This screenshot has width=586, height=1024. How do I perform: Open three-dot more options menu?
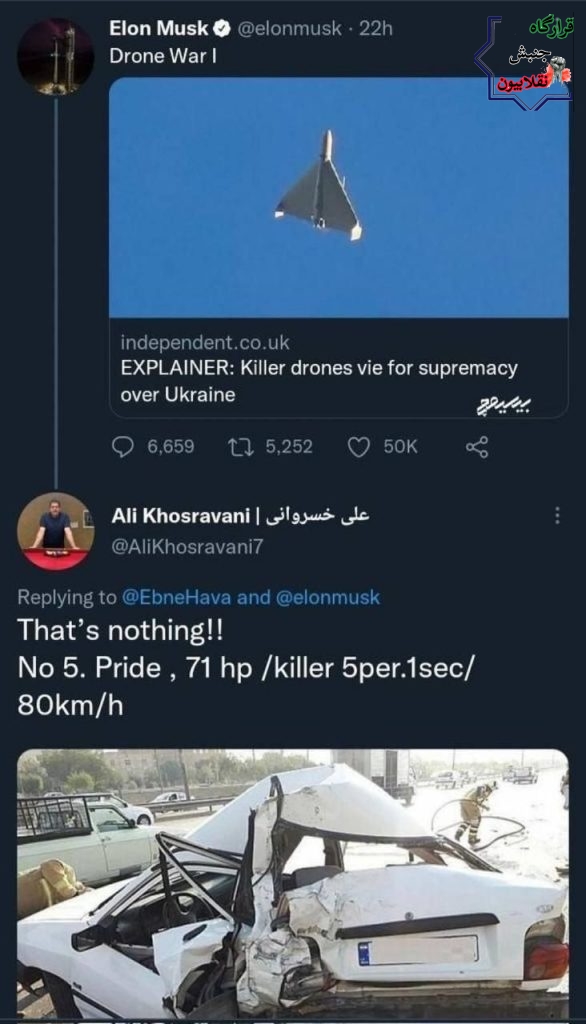point(557,515)
